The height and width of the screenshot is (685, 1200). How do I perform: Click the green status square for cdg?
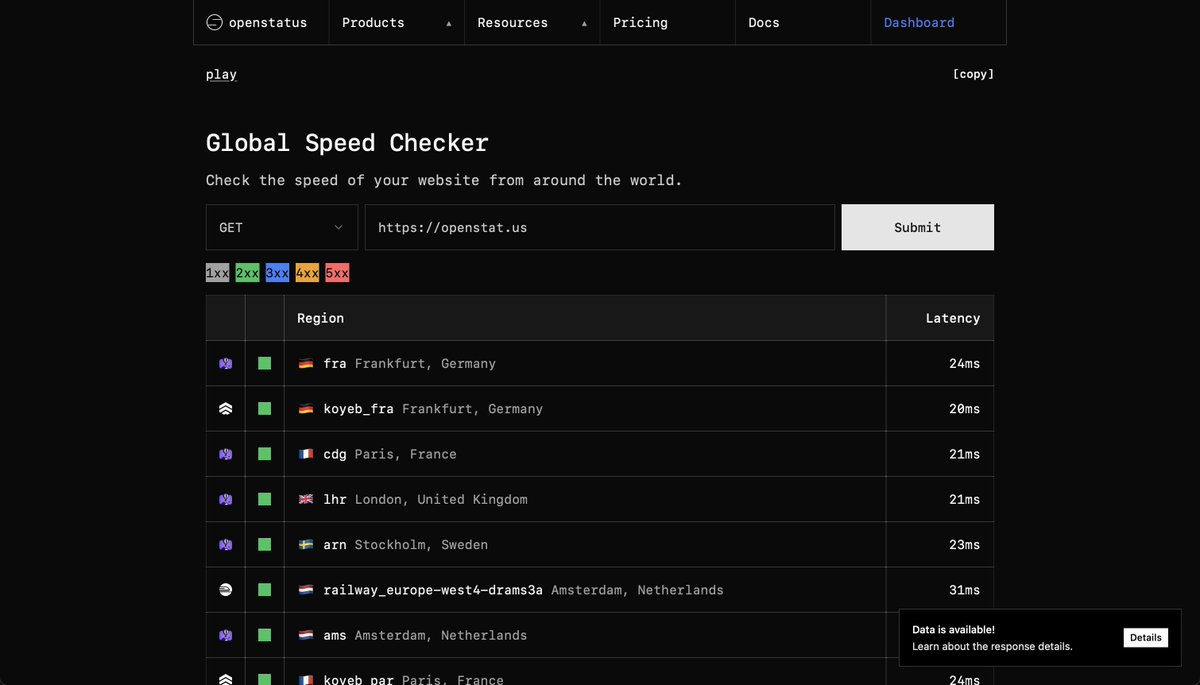coord(265,454)
